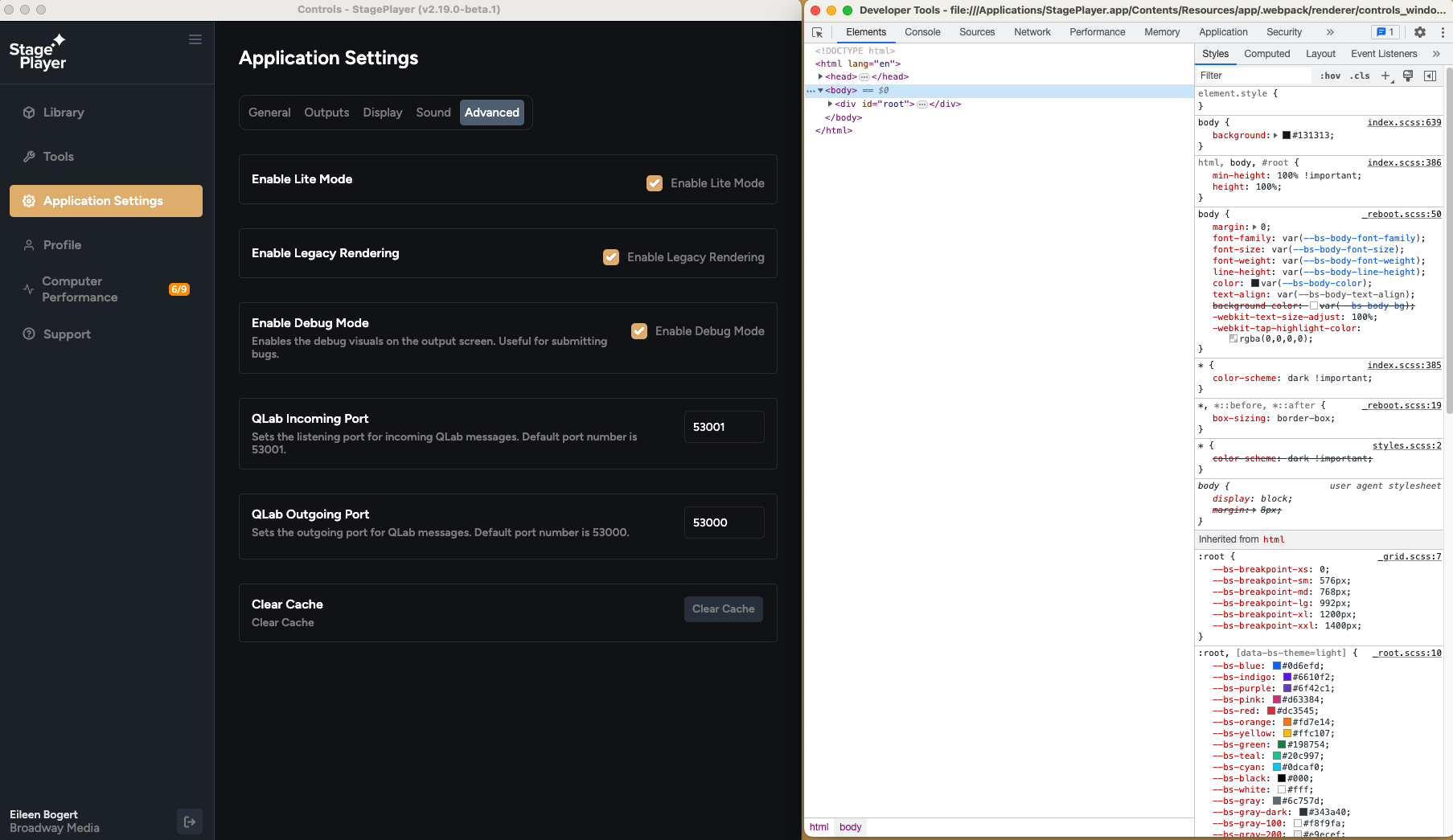
Task: Click the Styles Filter text box
Action: coord(1254,76)
